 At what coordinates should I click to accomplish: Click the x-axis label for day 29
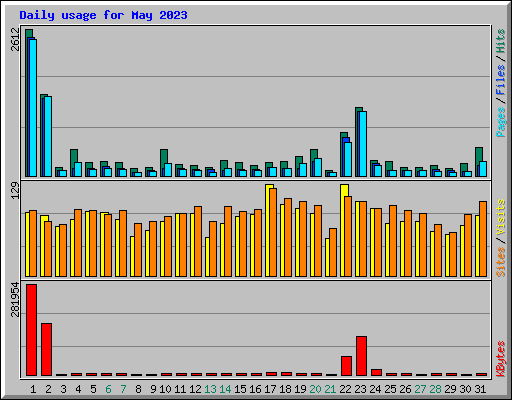coord(450,389)
